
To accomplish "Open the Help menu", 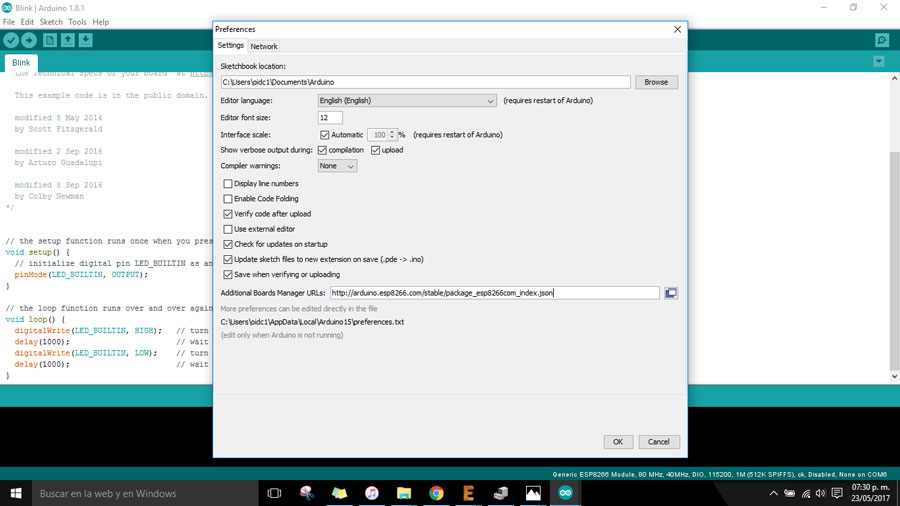I will pyautogui.click(x=100, y=22).
